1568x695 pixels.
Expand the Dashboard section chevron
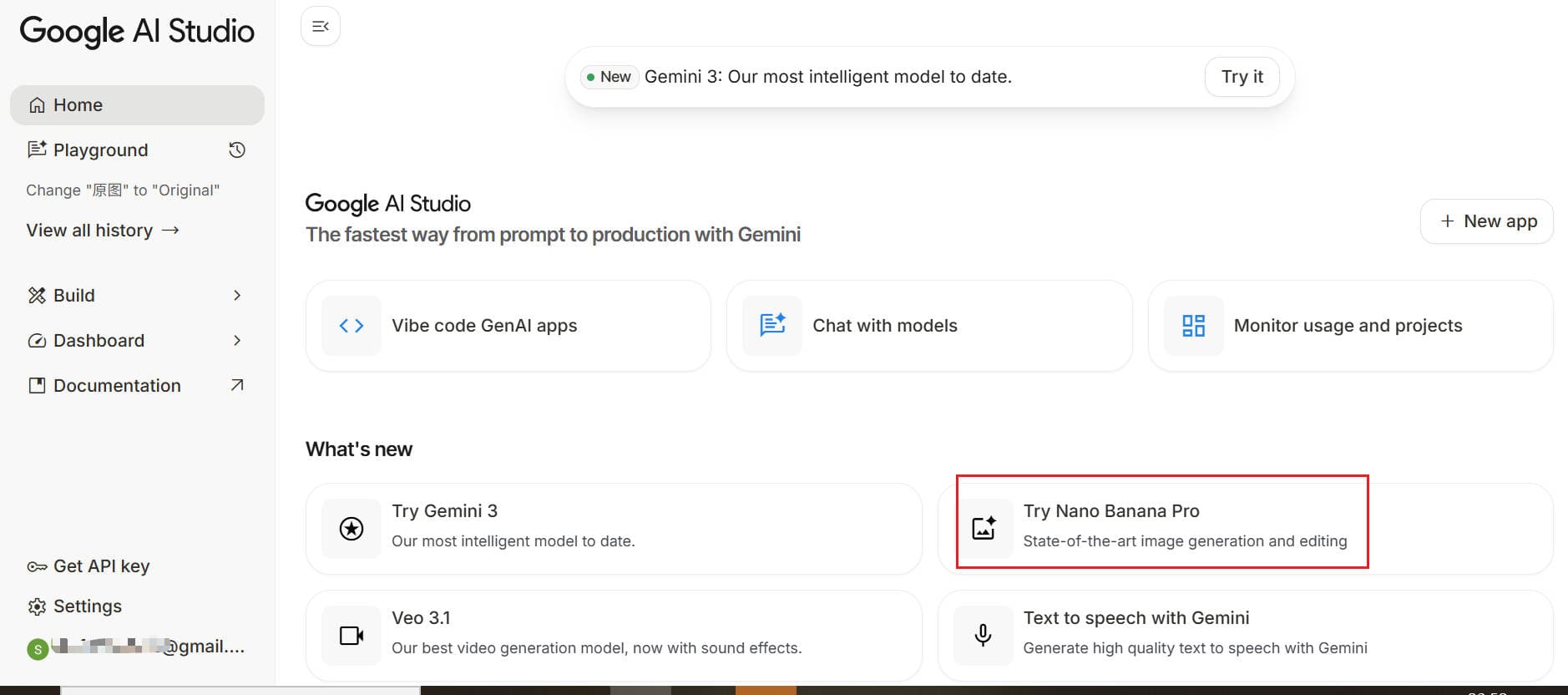click(237, 341)
